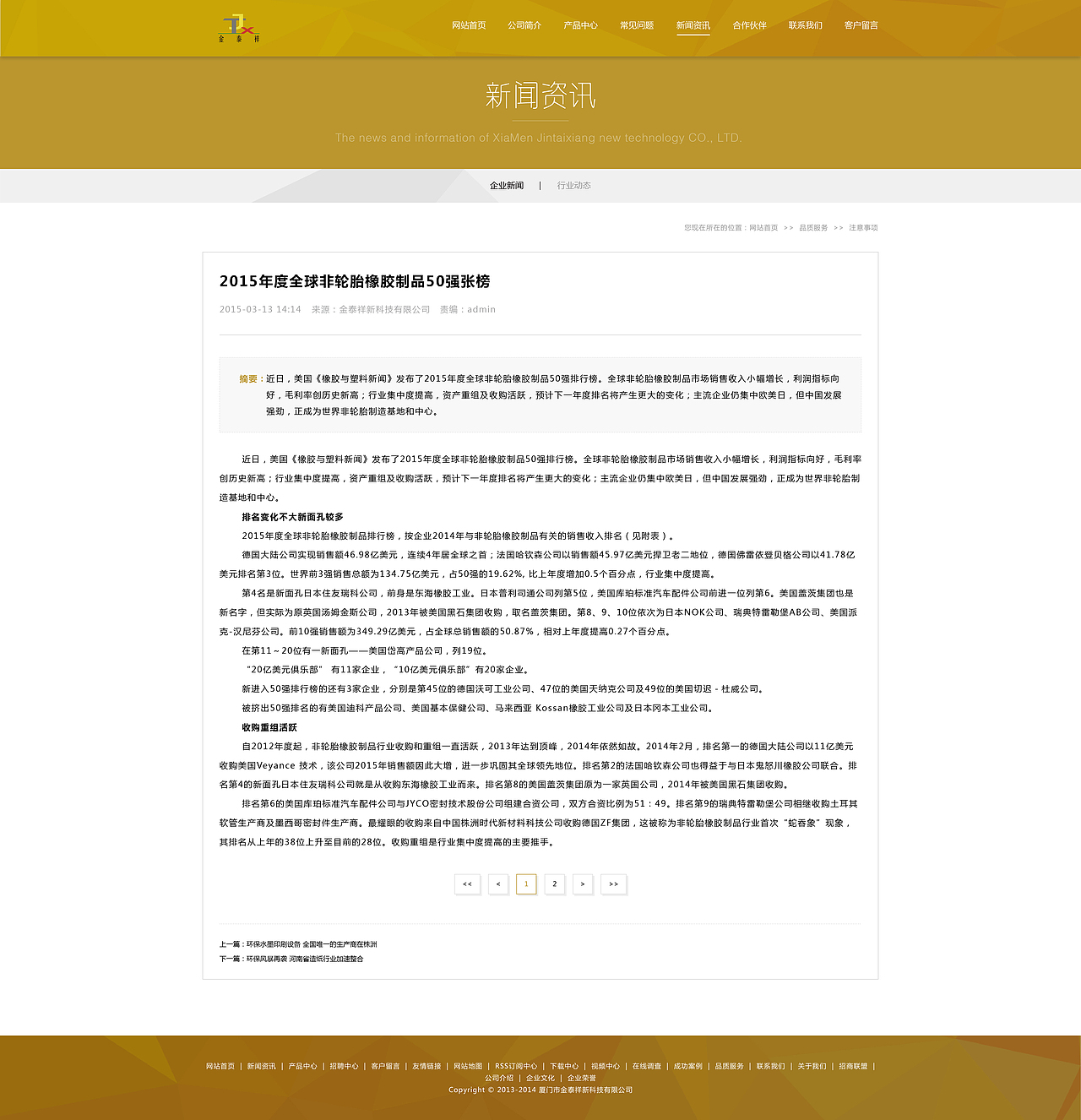Click footer link 在线调查
1081x1120 pixels.
tap(648, 1067)
